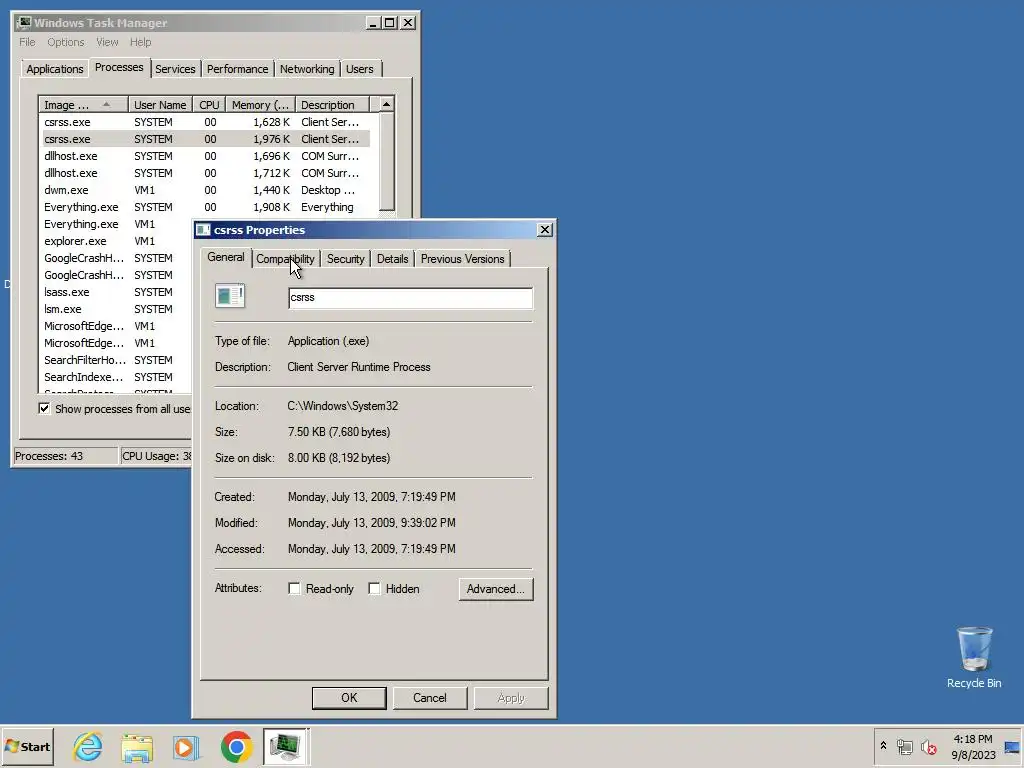Select the dwm.exe process row
This screenshot has width=1024, height=768.
(x=205, y=190)
